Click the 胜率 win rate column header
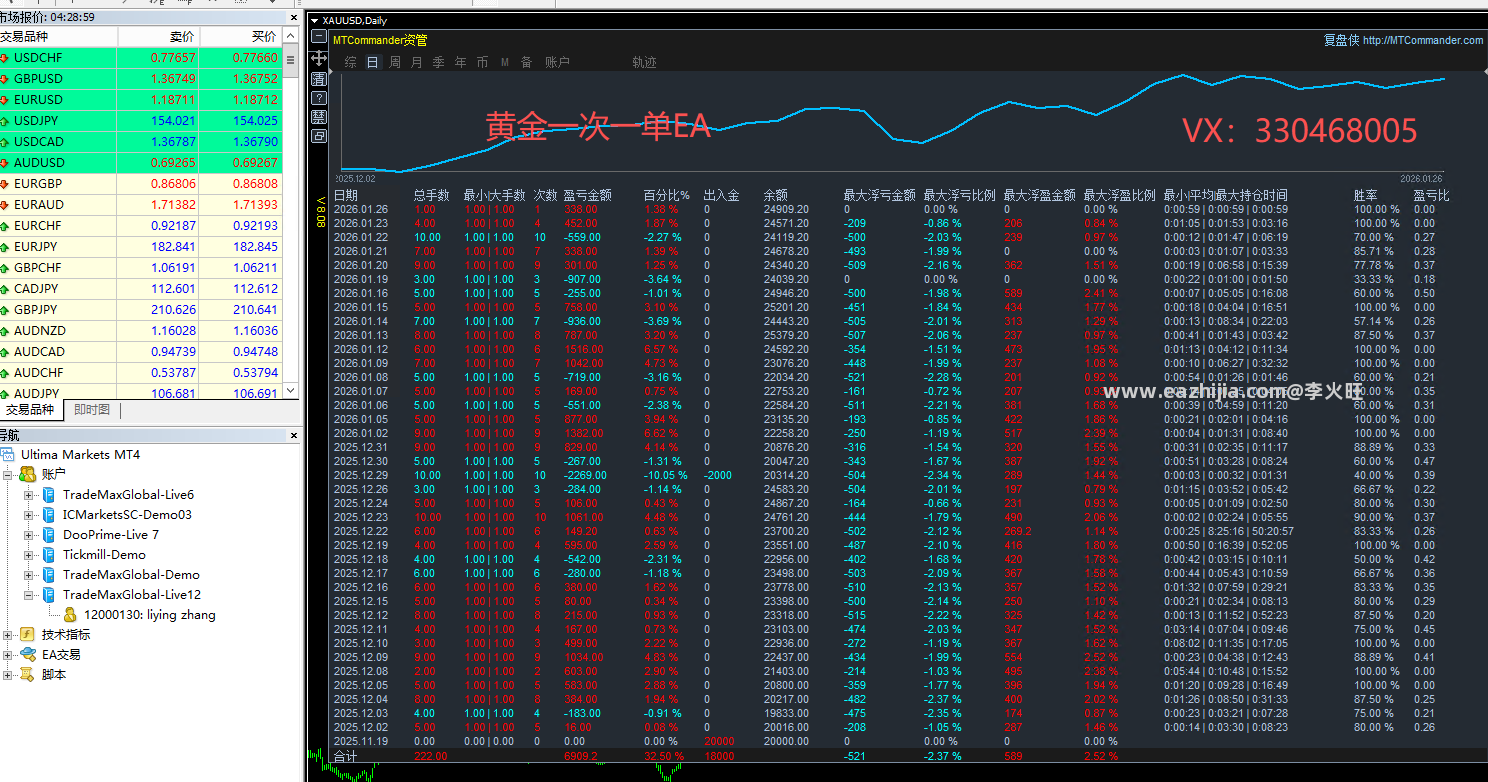 (x=1365, y=195)
